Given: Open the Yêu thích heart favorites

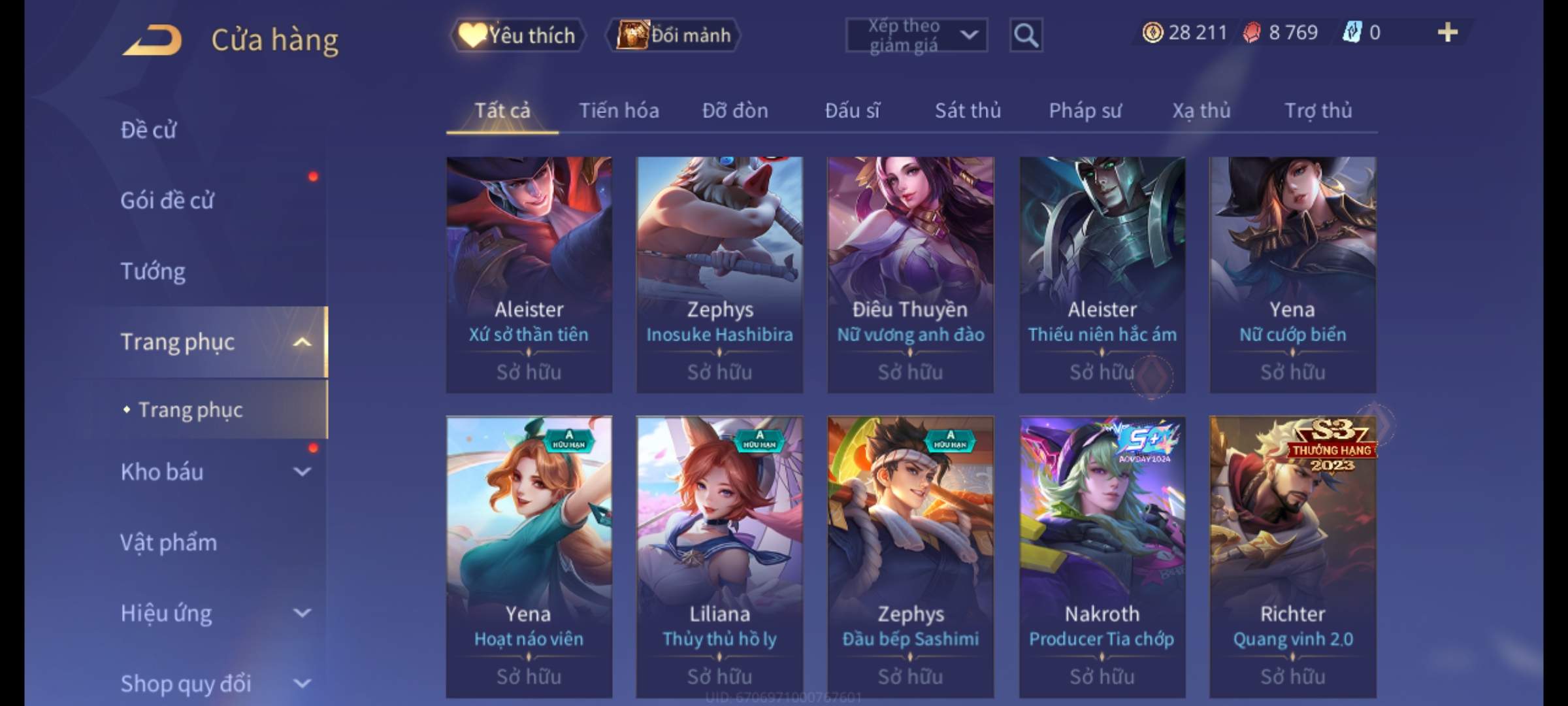Looking at the screenshot, I should [x=517, y=35].
